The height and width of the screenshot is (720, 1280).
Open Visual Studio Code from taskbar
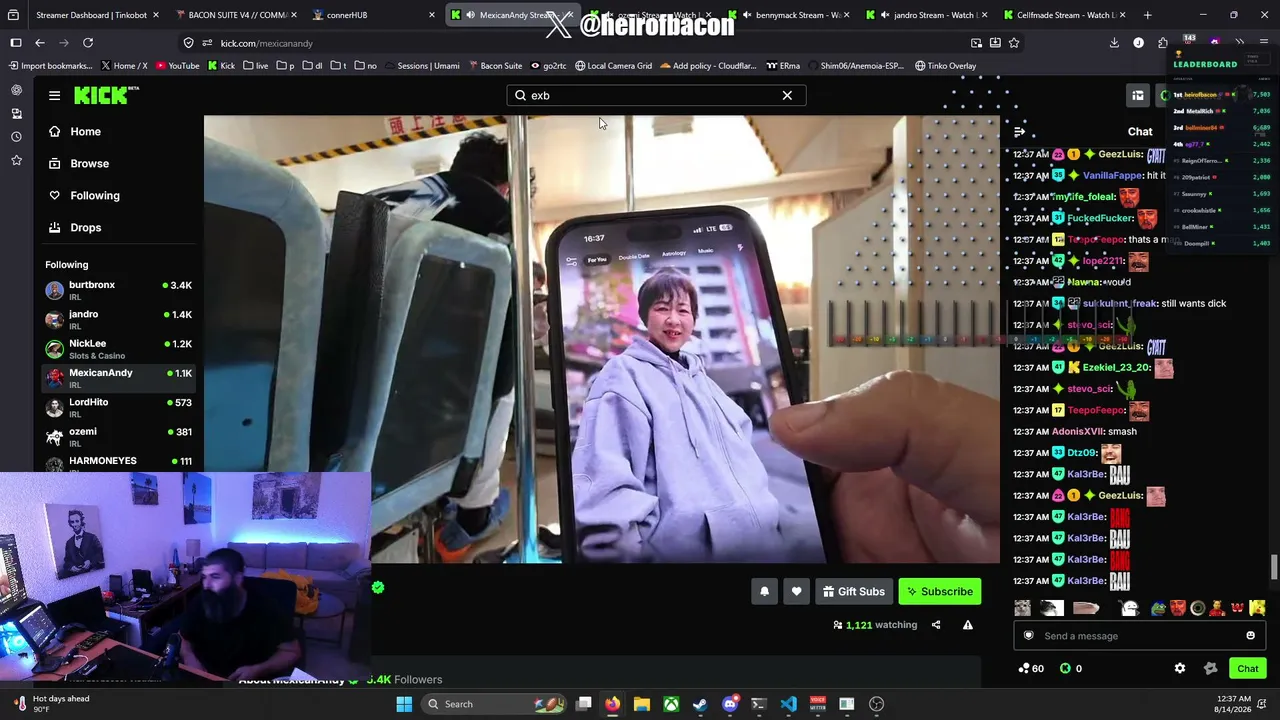(x=788, y=704)
